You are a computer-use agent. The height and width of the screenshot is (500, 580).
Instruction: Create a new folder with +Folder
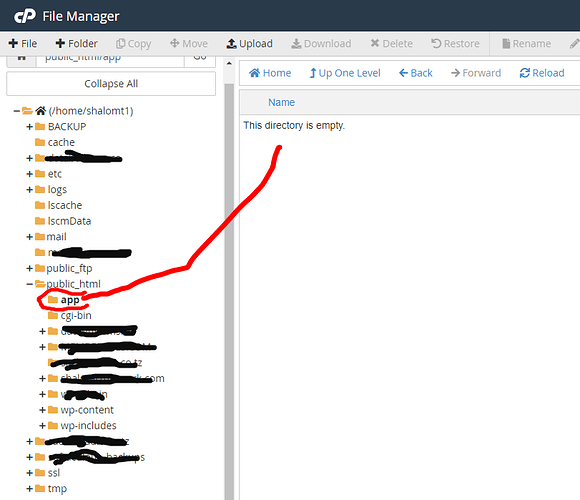(x=77, y=44)
